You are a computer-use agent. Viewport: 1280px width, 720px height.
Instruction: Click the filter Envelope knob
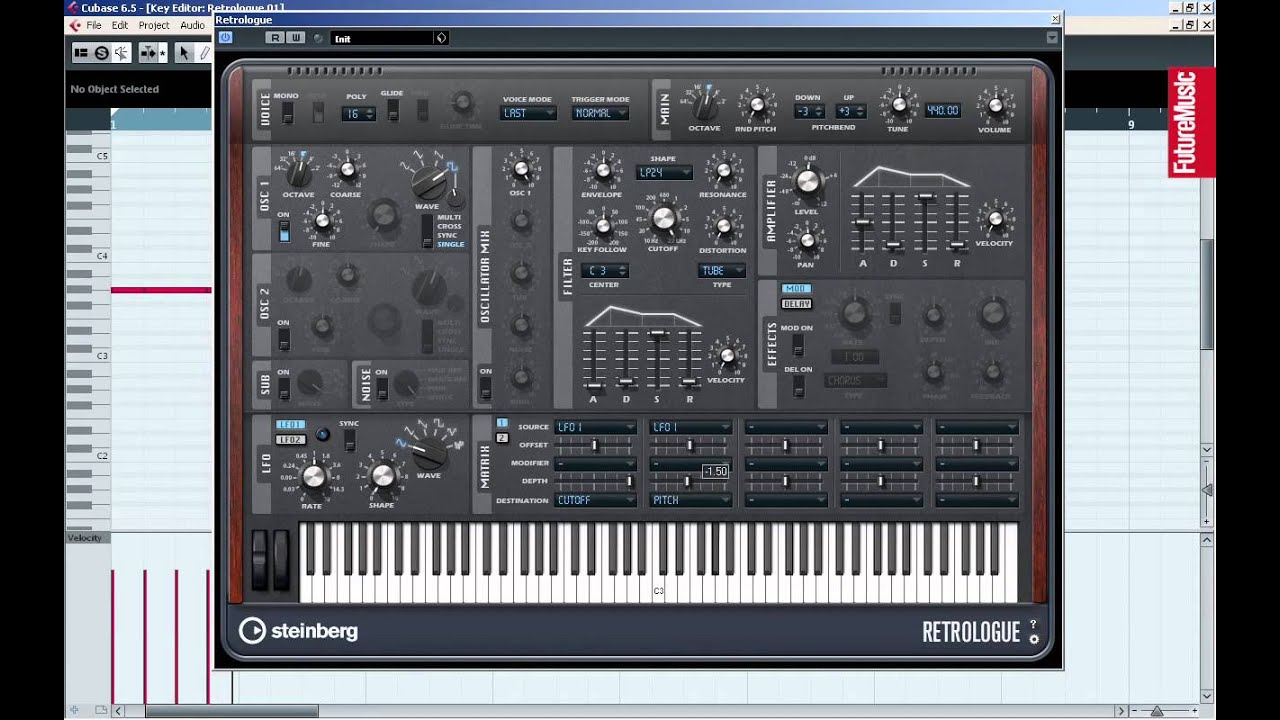coord(602,170)
